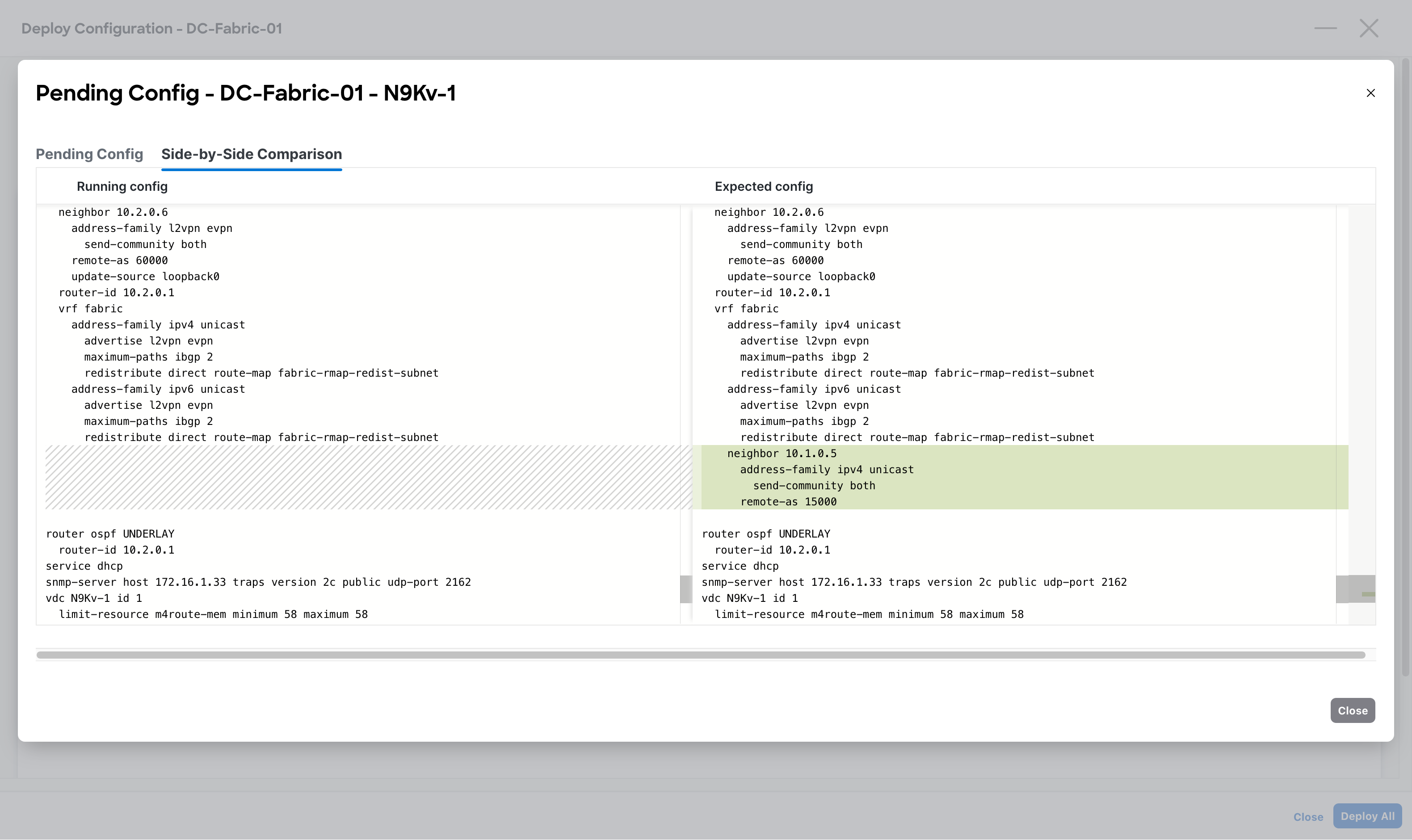1412x840 pixels.
Task: Click the gray Close button in the dialog
Action: [1353, 710]
